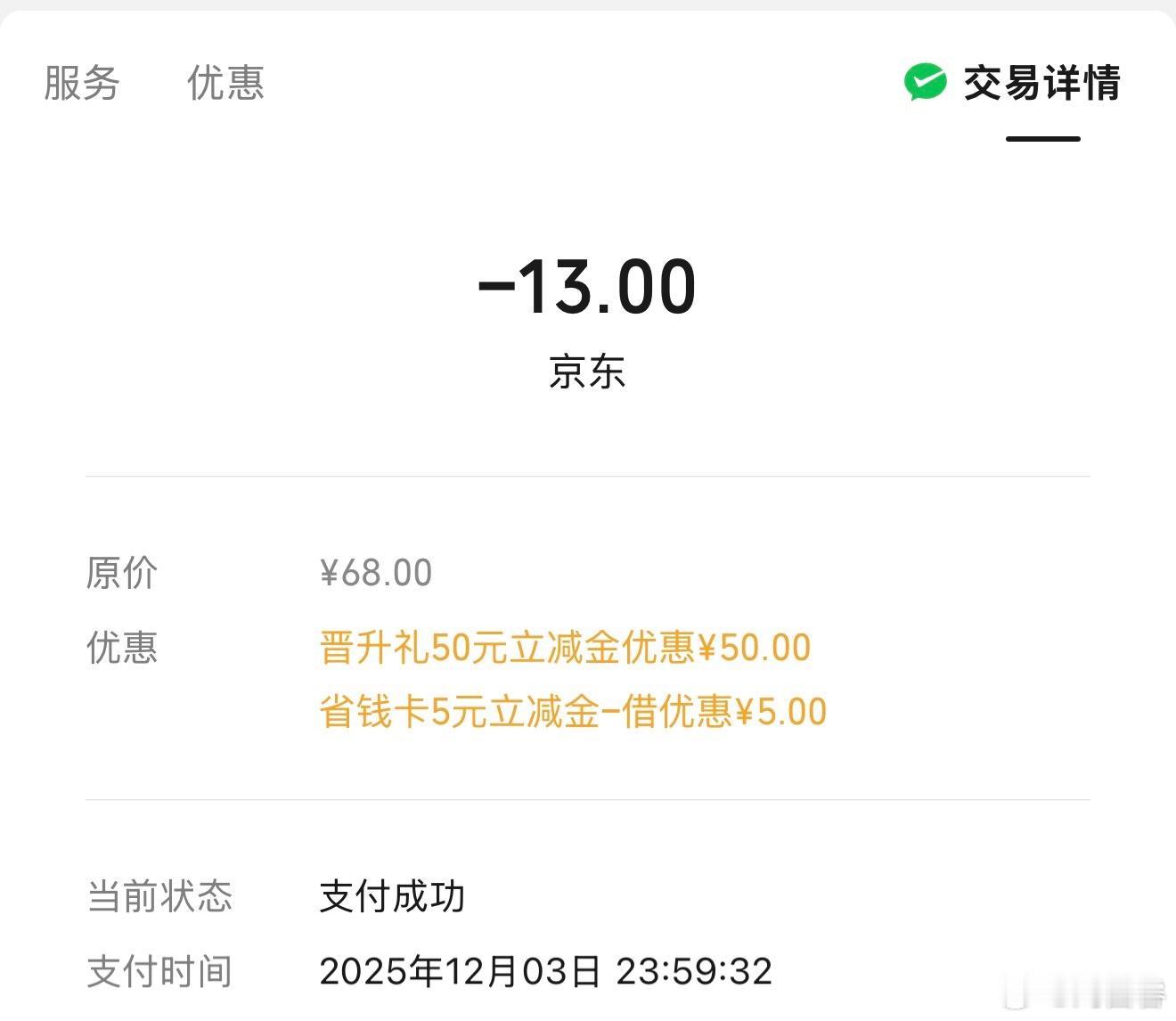Click the black underline below 交易详情
The width and height of the screenshot is (1176, 1021).
coord(1042,139)
